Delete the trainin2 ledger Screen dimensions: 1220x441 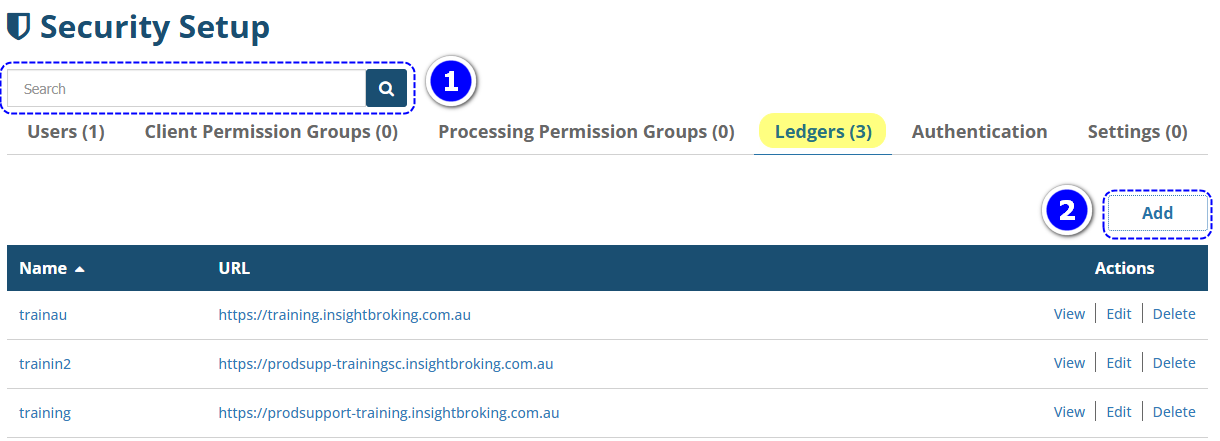pos(1174,363)
